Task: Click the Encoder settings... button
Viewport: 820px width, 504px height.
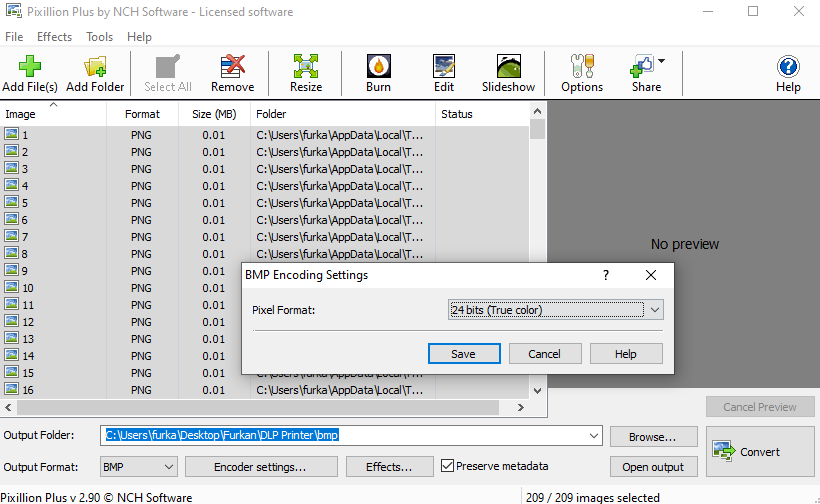Action: (261, 467)
